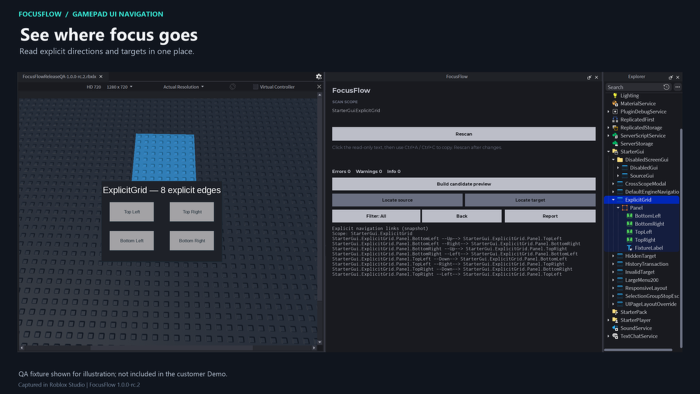Image resolution: width=700 pixels, height=394 pixels.
Task: Click the device rotation icon in emulator bar
Action: 233,87
